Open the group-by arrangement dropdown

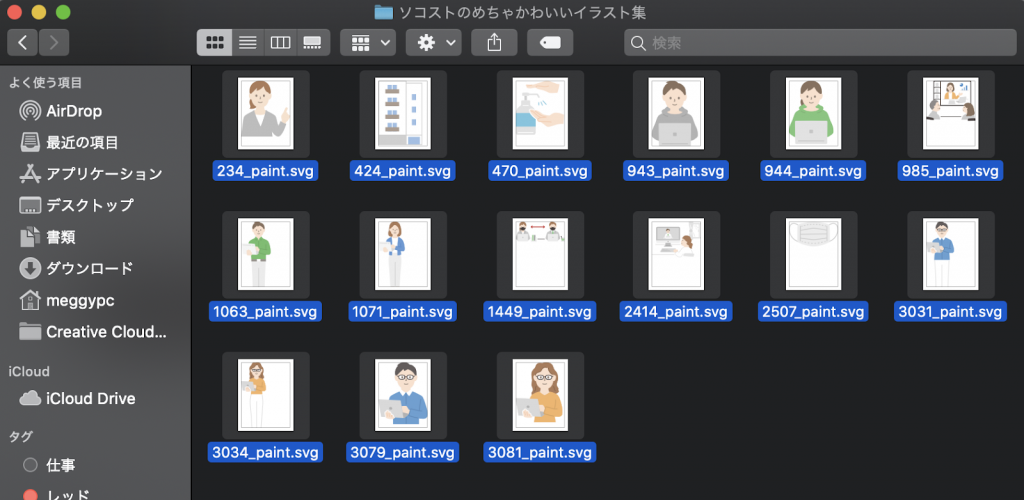368,42
